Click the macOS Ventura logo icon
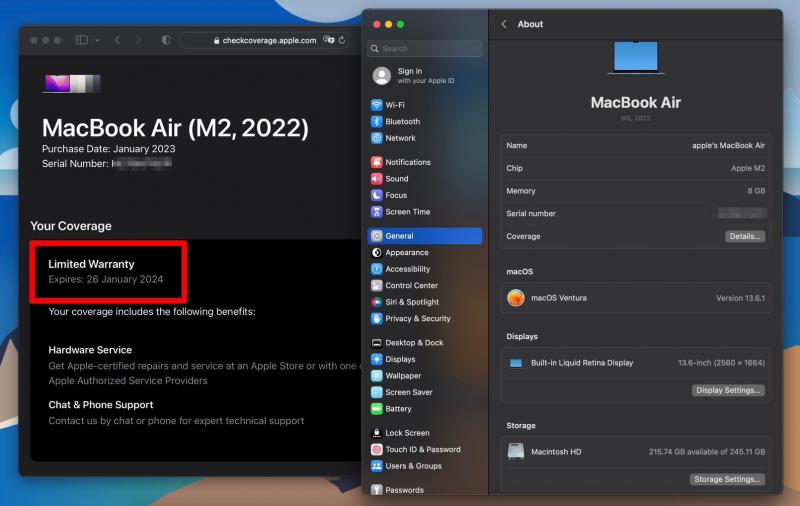Viewport: 800px width, 506px height. coord(516,298)
